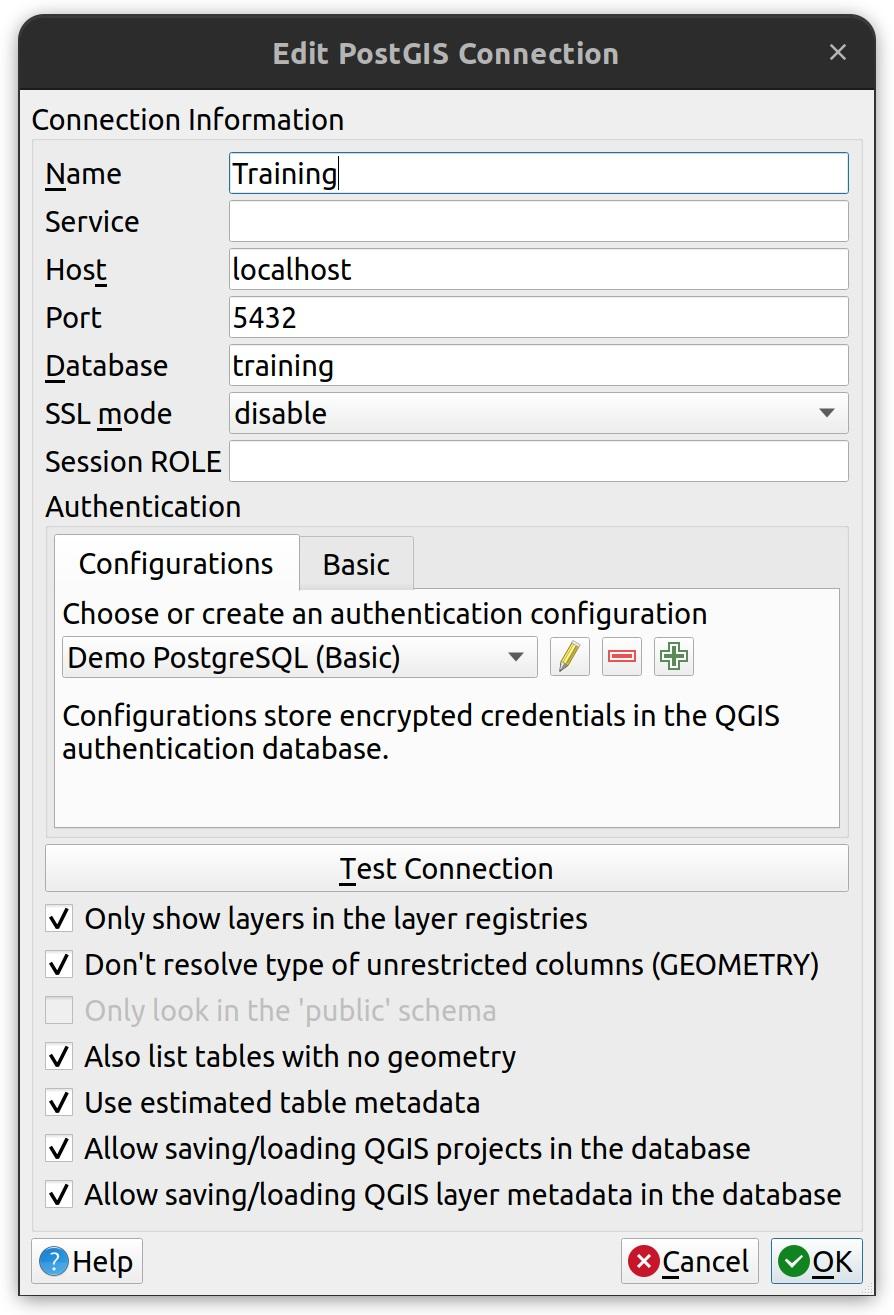Open the SSL mode dropdown
Image resolution: width=894 pixels, height=1315 pixels.
538,413
